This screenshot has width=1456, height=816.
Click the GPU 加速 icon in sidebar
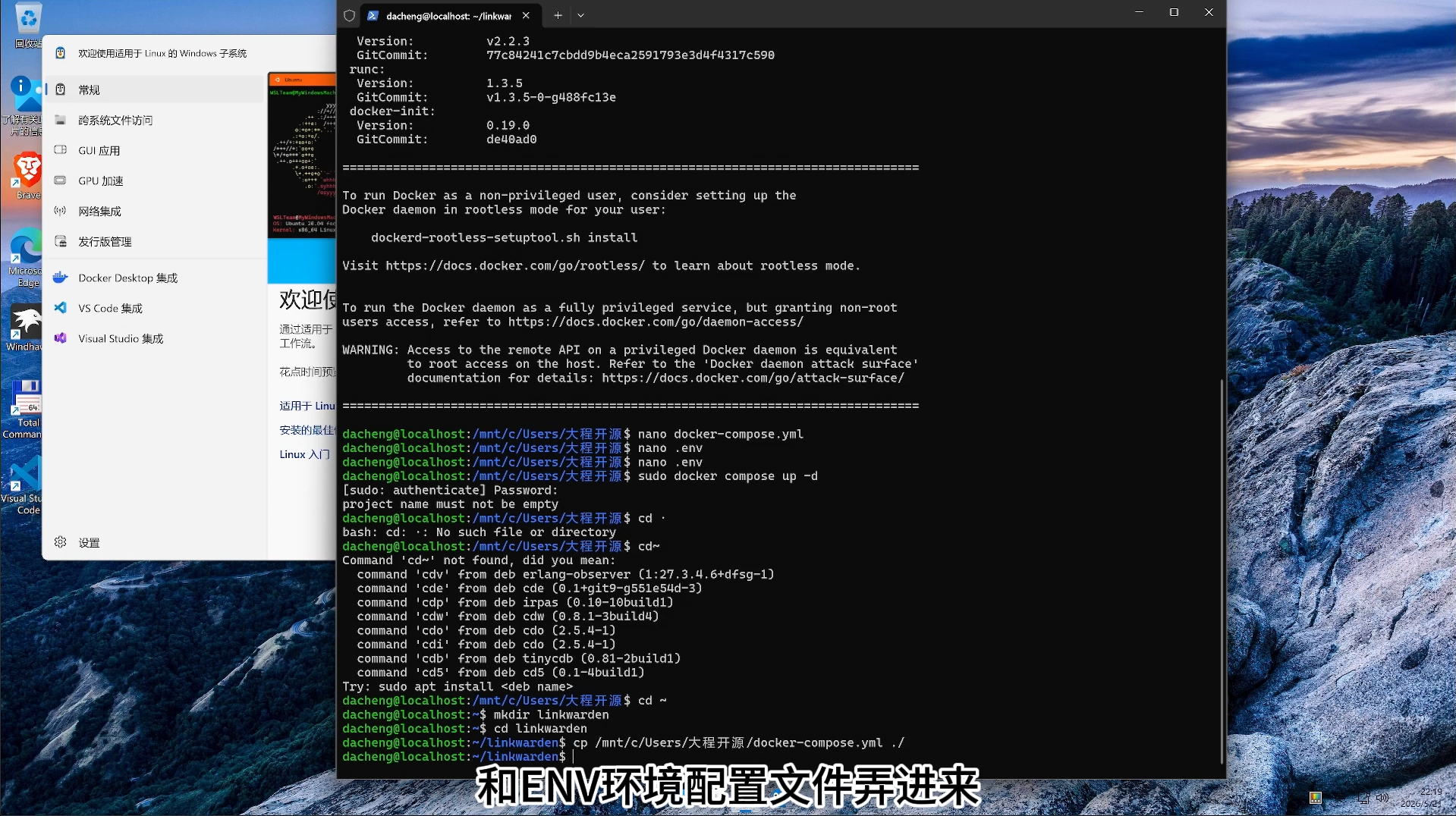tap(61, 180)
